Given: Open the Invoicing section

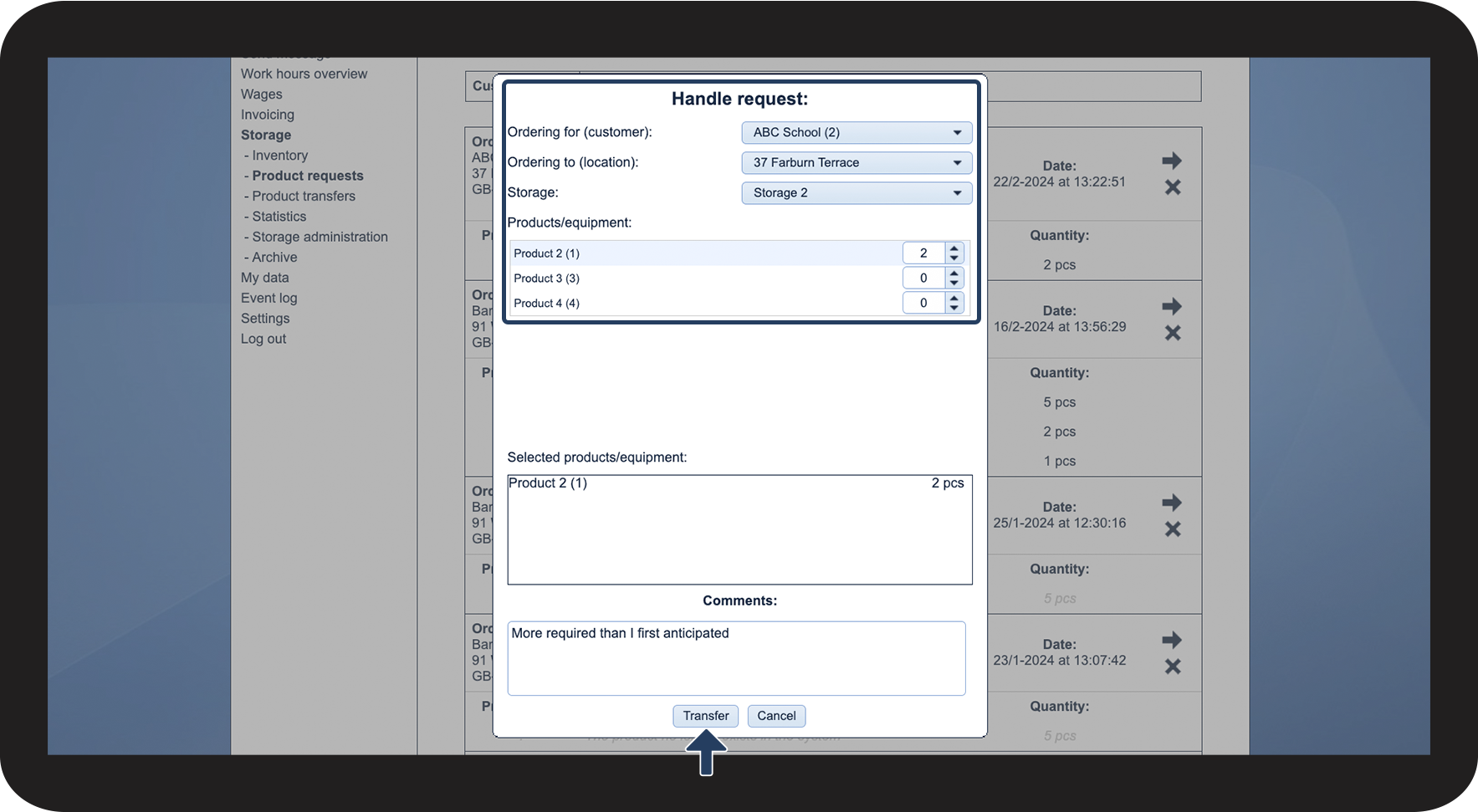Looking at the screenshot, I should [x=268, y=115].
